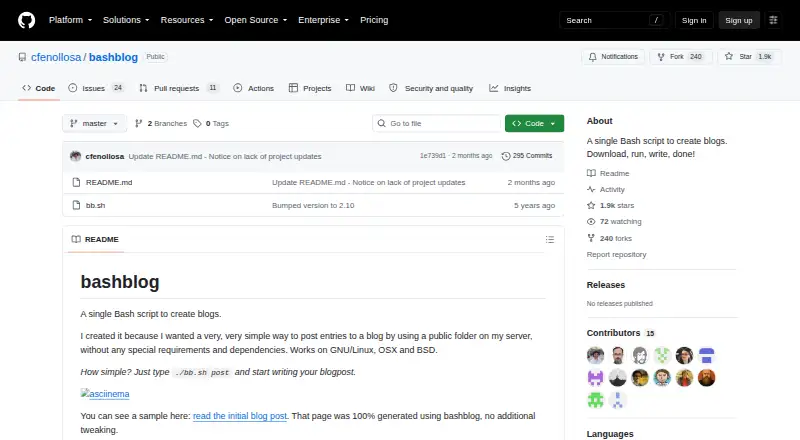
Task: Open the bashblog repository name link
Action: 113,57
